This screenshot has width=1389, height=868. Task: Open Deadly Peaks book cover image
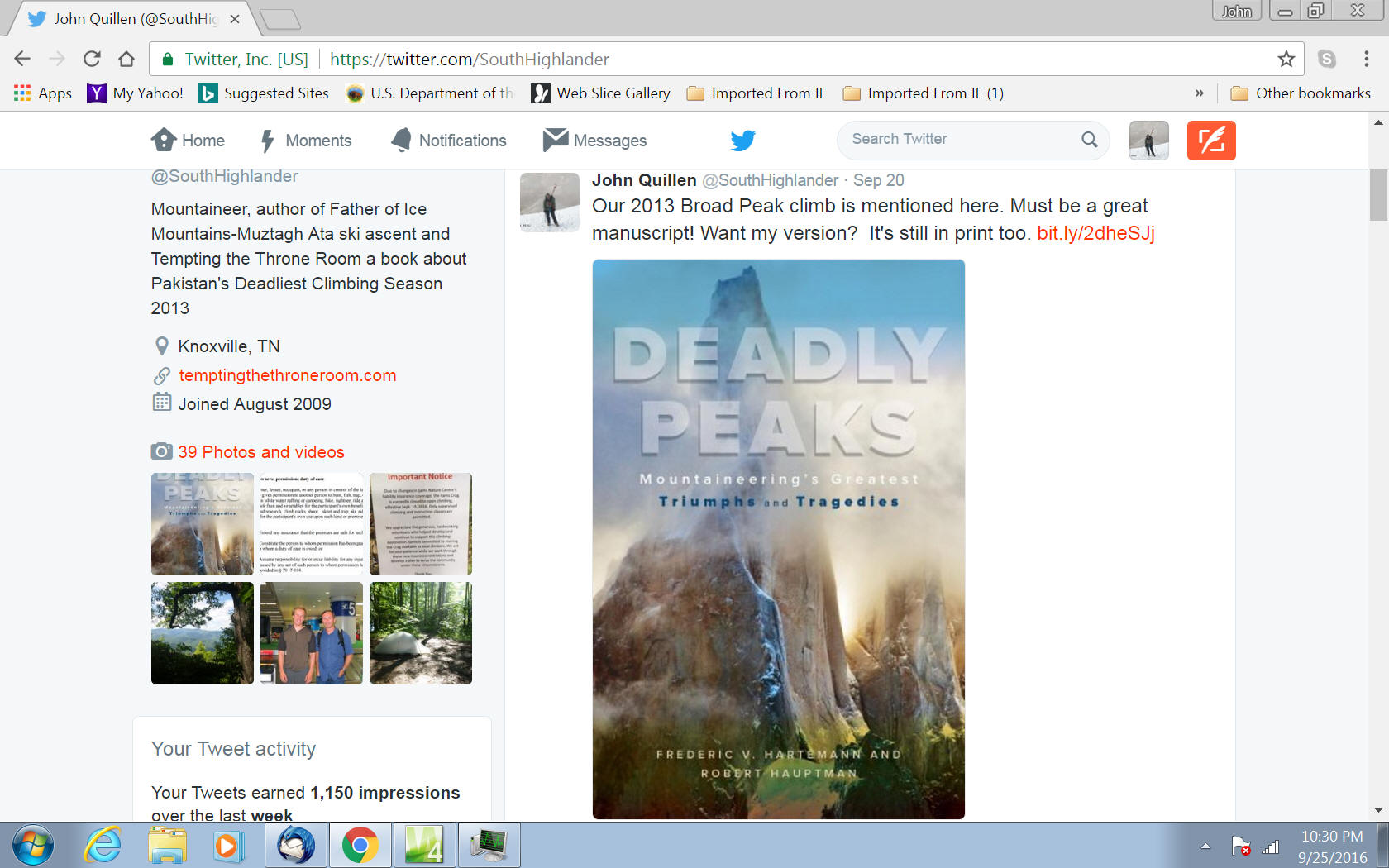(x=778, y=539)
